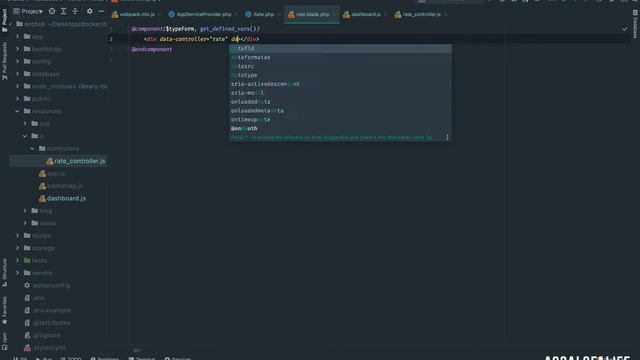The image size is (640, 360).
Task: Click the @endcomponent line in editor
Action: 152,49
